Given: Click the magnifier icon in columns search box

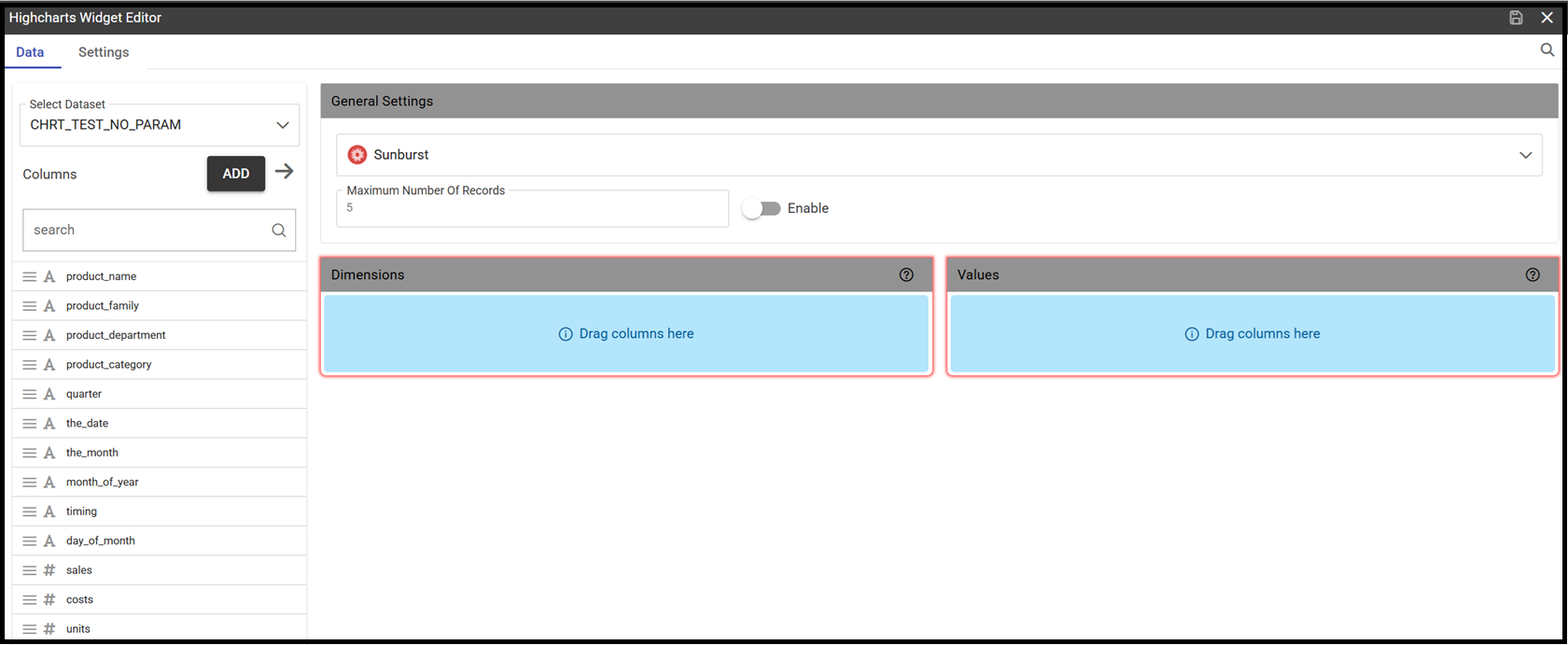Looking at the screenshot, I should click(278, 231).
